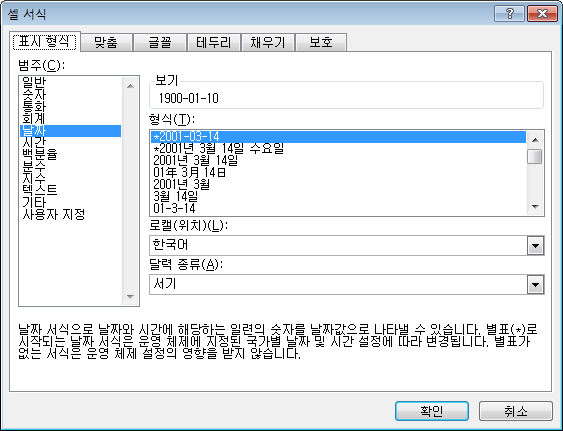Open the 글꼴 tab

[x=160, y=42]
